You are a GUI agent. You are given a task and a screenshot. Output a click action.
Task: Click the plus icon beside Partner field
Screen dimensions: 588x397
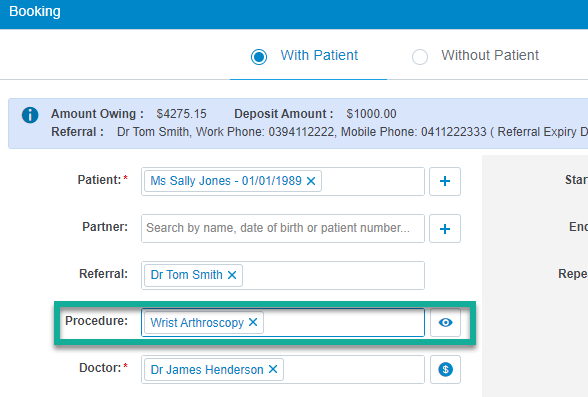click(x=445, y=229)
